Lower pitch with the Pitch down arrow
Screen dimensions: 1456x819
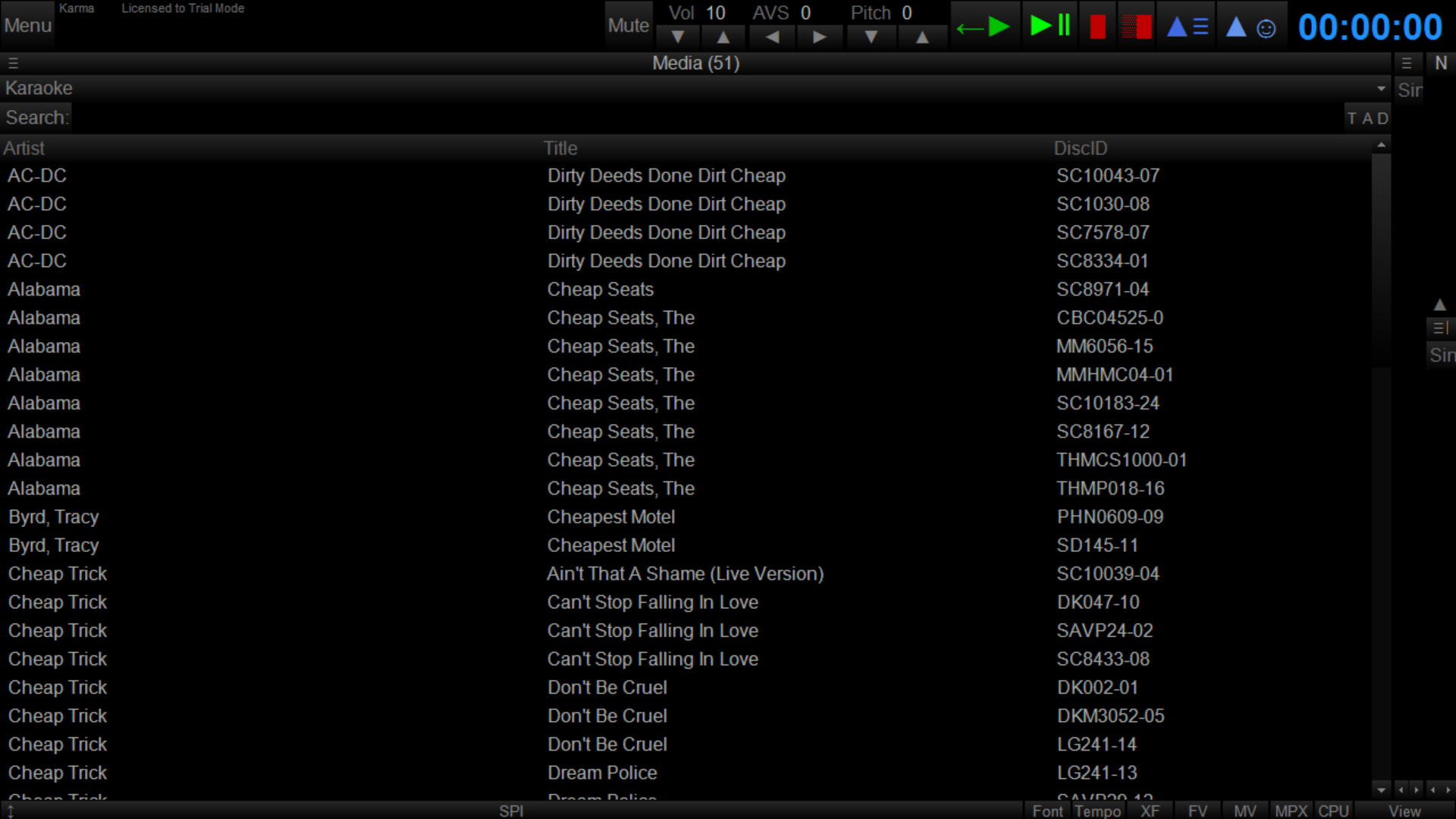(x=871, y=37)
